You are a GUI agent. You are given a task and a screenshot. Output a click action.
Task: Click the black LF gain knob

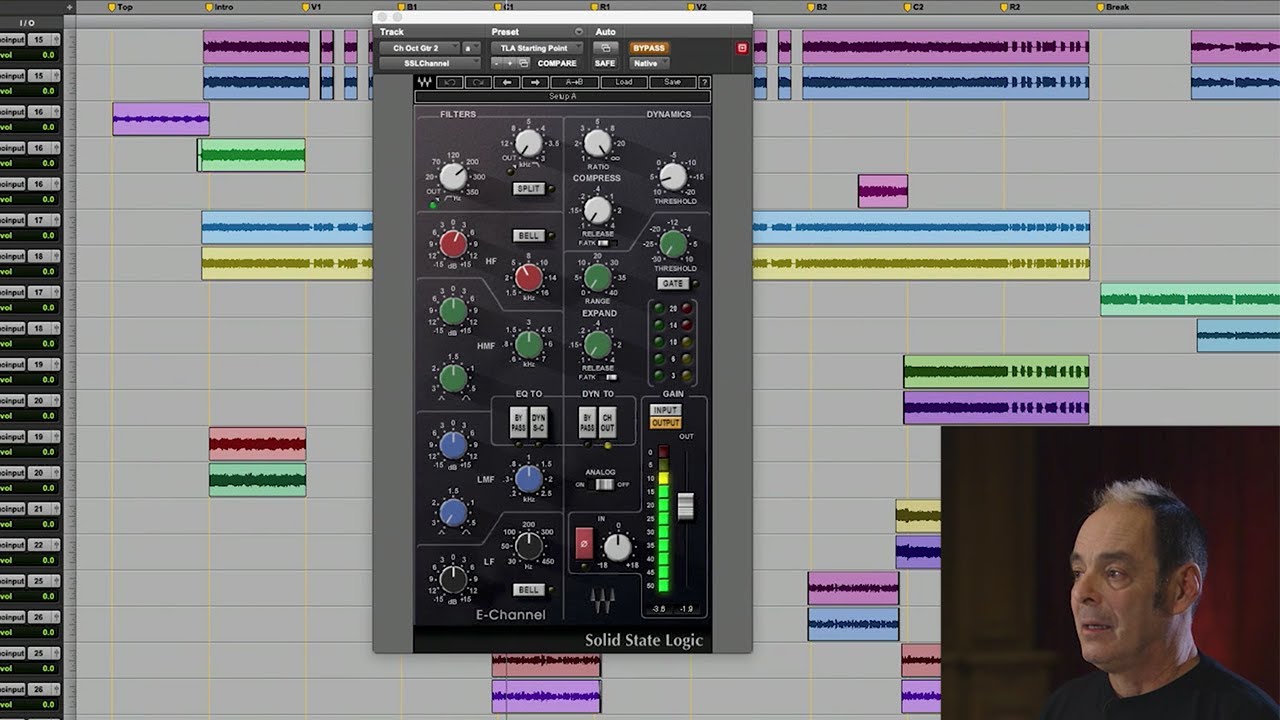[x=453, y=579]
